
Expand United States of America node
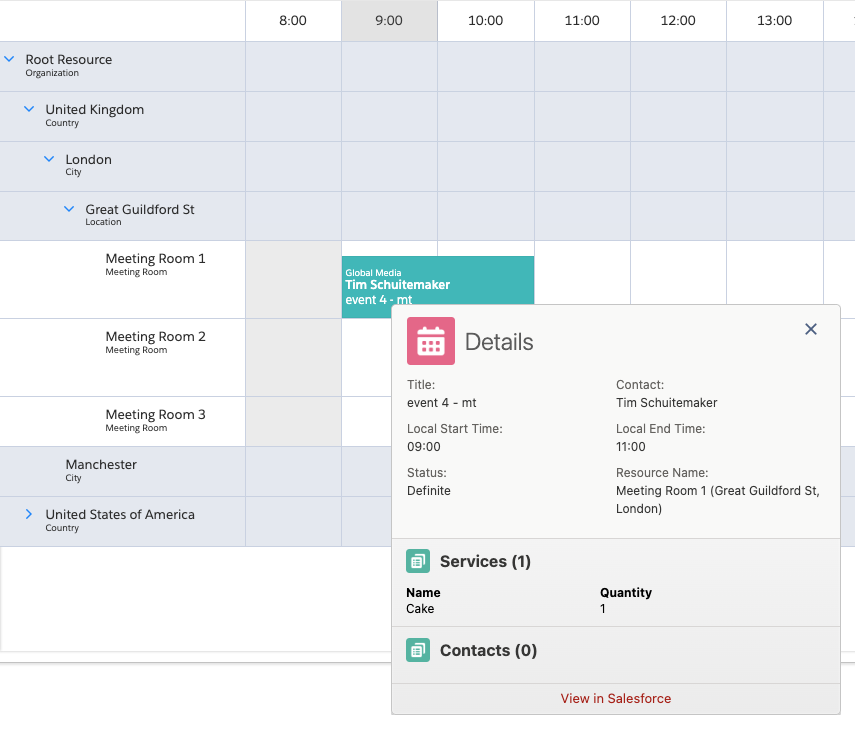click(30, 514)
